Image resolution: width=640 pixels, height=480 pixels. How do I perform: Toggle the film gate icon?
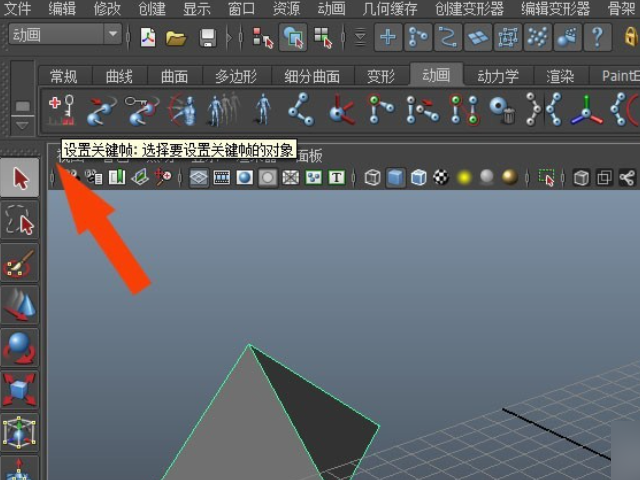pos(222,178)
